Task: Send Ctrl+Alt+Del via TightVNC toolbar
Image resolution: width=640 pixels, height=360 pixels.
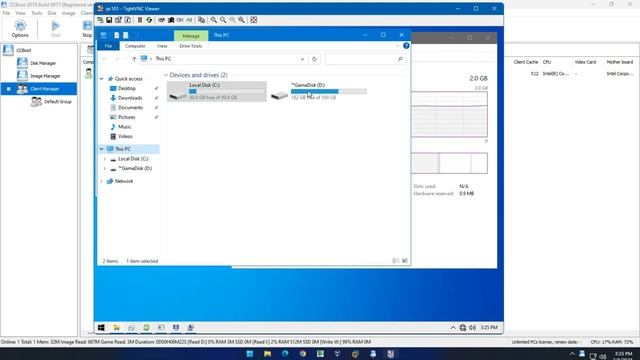Action: pyautogui.click(x=162, y=20)
